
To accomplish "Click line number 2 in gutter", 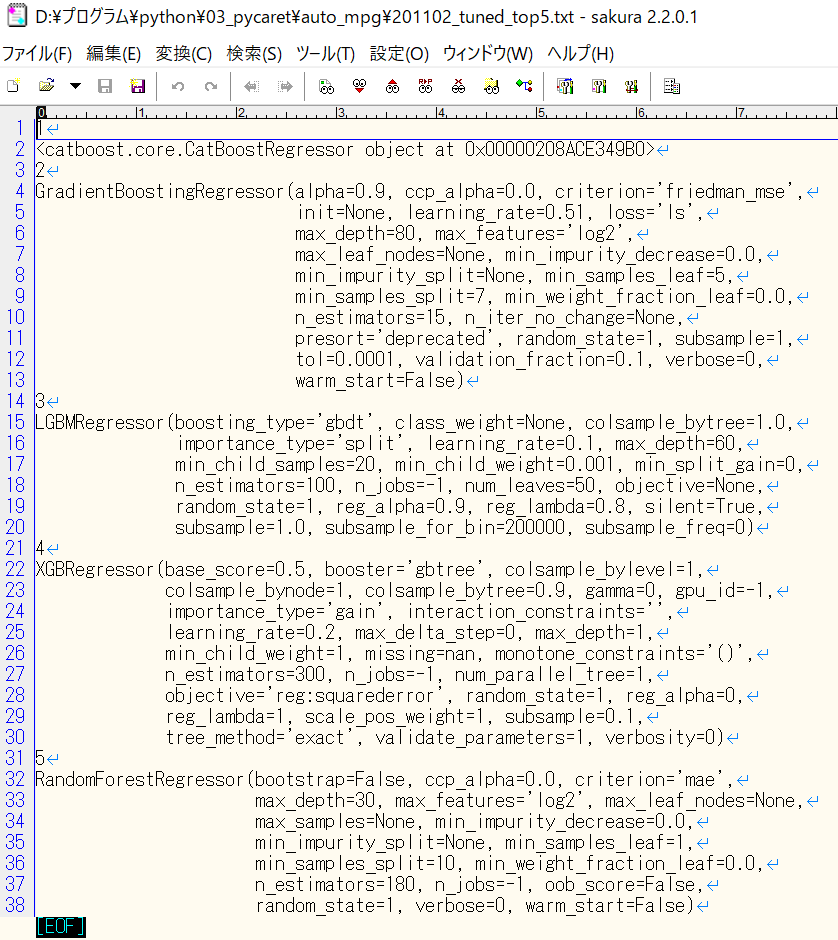I will 20,149.
